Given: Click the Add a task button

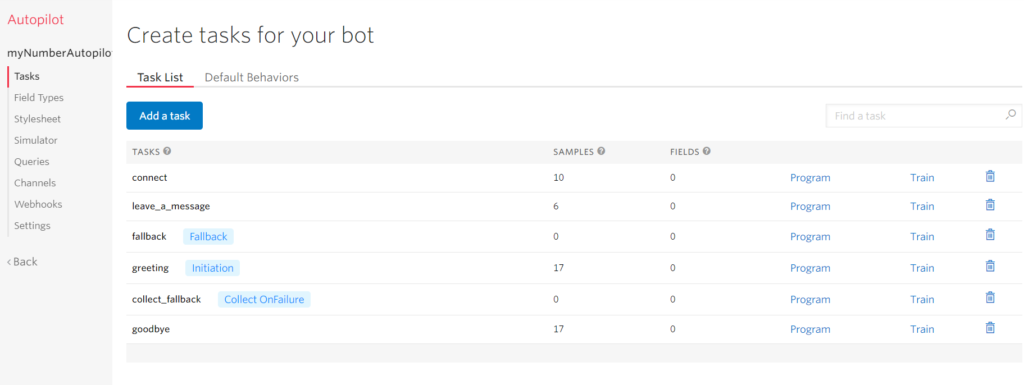Looking at the screenshot, I should coord(165,116).
